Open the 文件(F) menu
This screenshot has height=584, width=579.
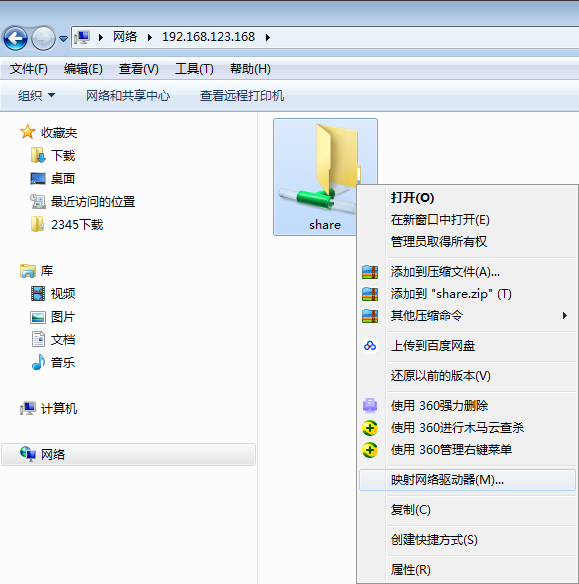(x=29, y=69)
